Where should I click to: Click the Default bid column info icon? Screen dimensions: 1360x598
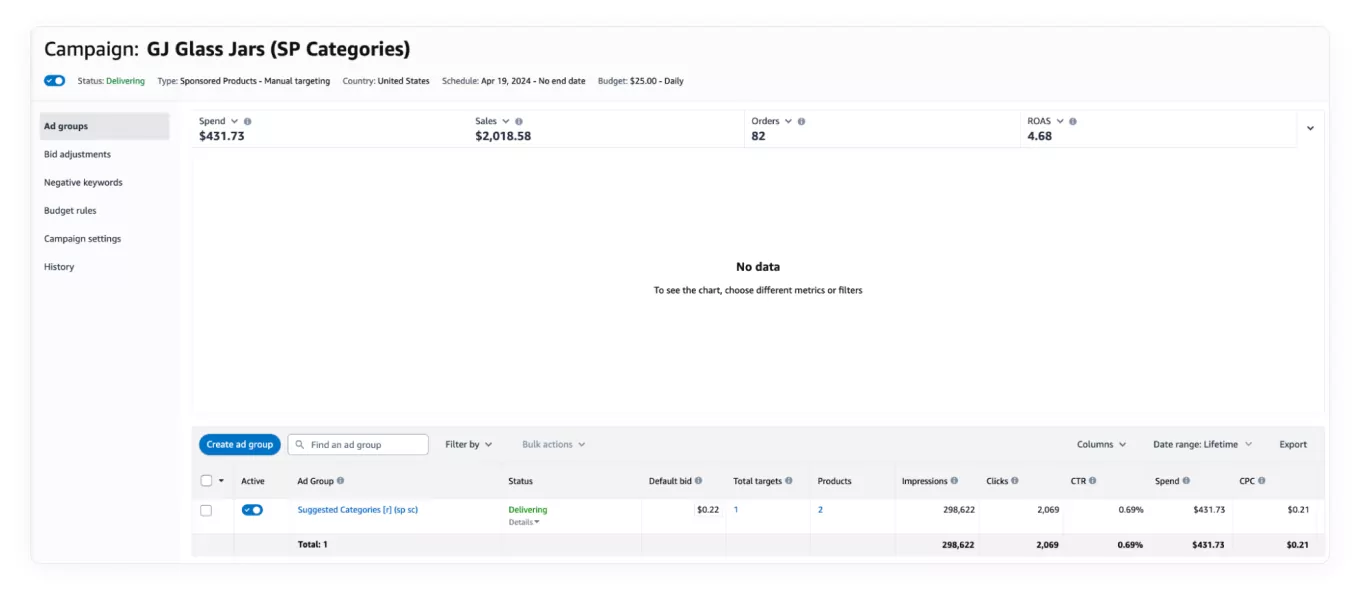tap(698, 481)
